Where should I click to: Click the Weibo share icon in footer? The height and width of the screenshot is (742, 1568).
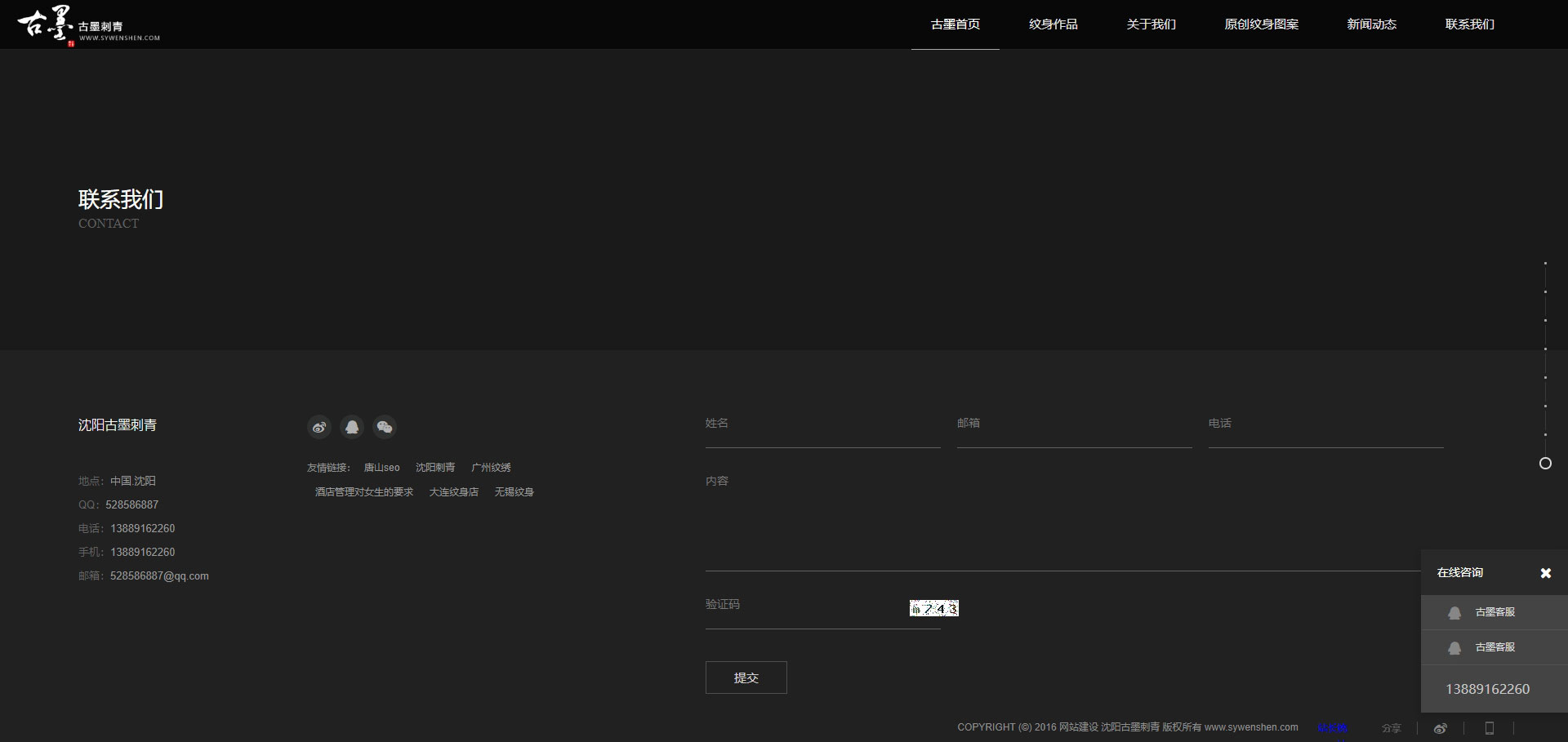click(x=1441, y=728)
